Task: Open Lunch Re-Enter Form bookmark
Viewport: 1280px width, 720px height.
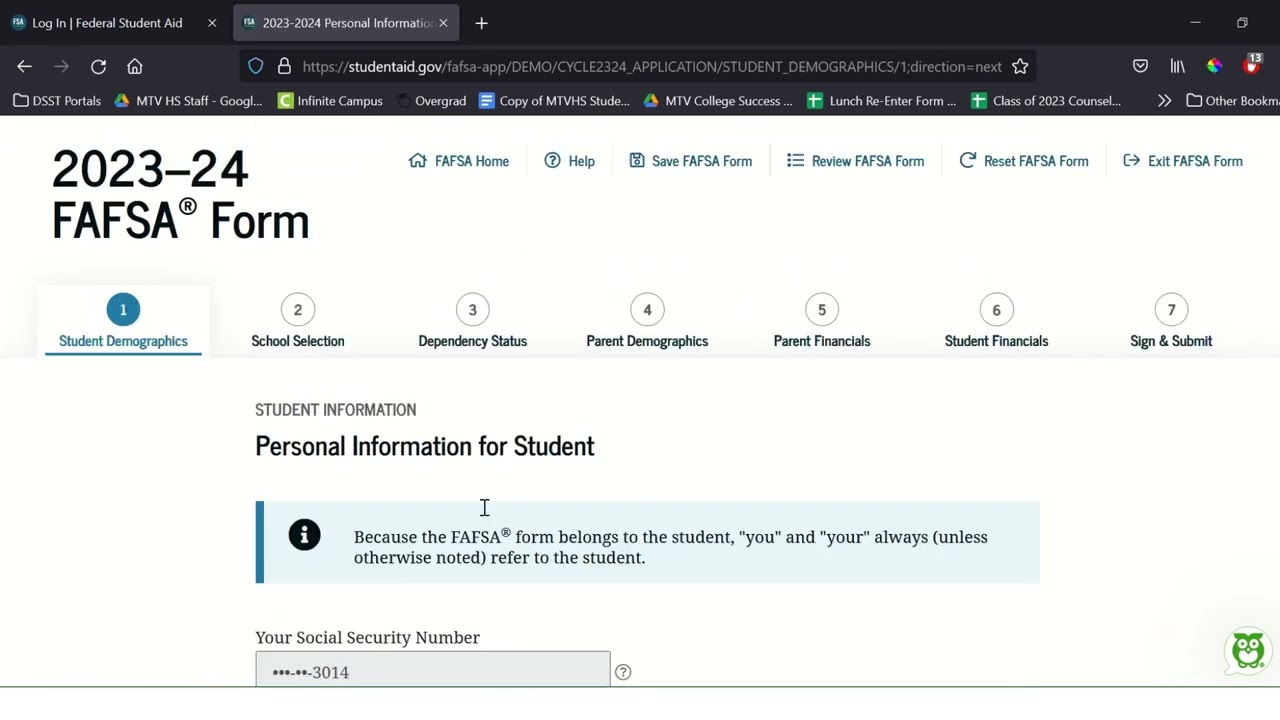Action: pyautogui.click(x=881, y=100)
